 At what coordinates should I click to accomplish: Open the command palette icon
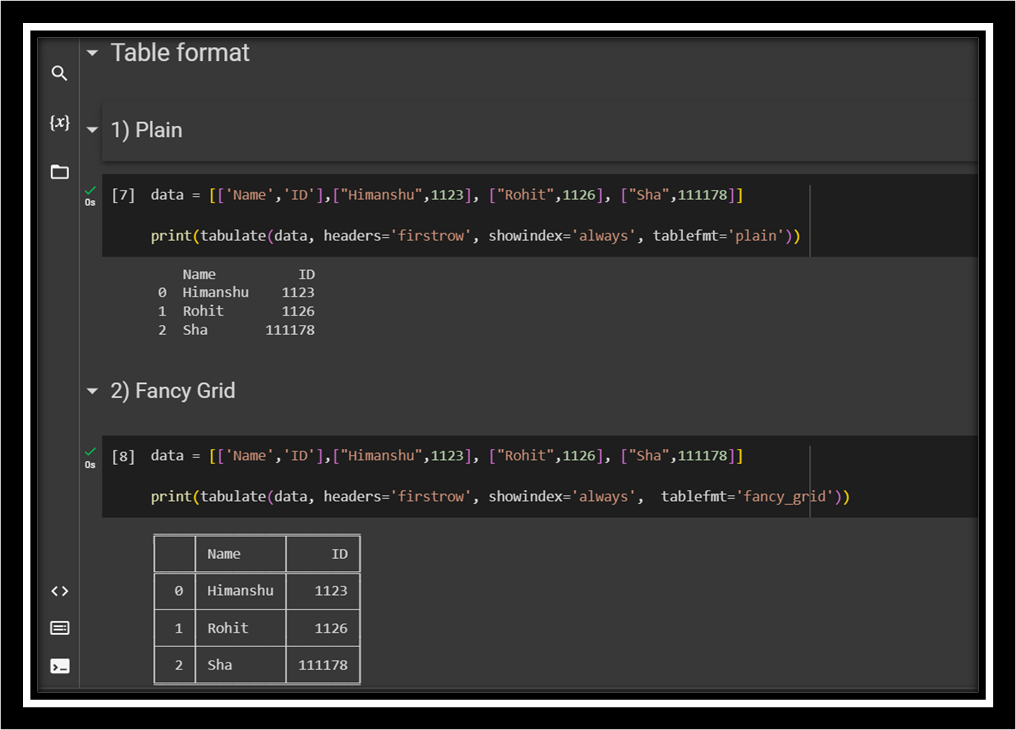tap(59, 628)
